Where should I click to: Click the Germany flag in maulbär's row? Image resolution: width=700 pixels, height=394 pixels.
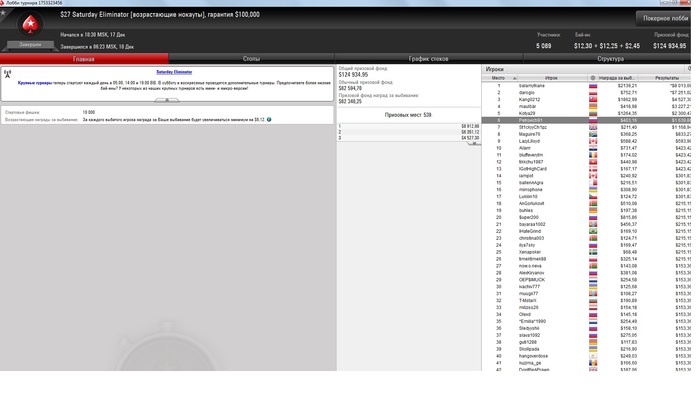tap(593, 107)
